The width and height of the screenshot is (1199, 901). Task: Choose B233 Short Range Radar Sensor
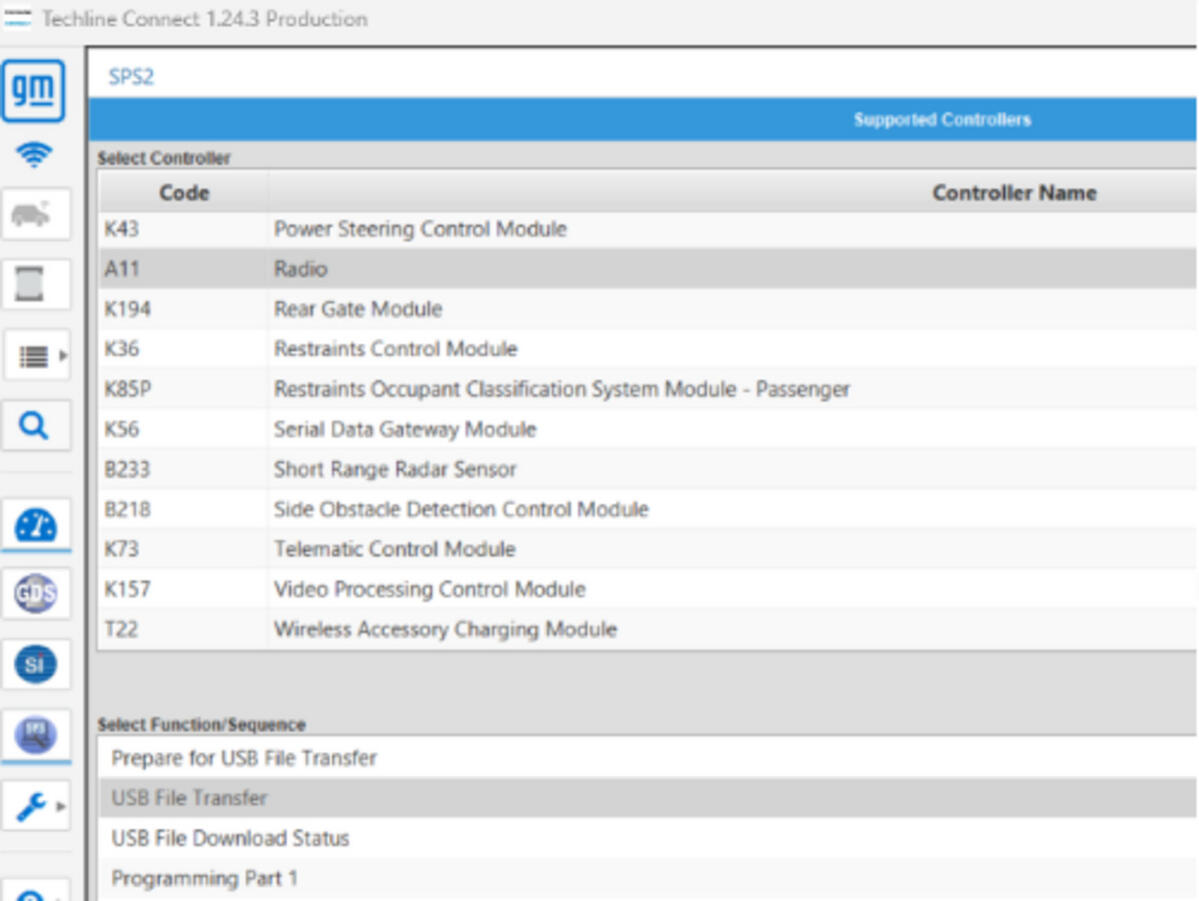pos(647,469)
